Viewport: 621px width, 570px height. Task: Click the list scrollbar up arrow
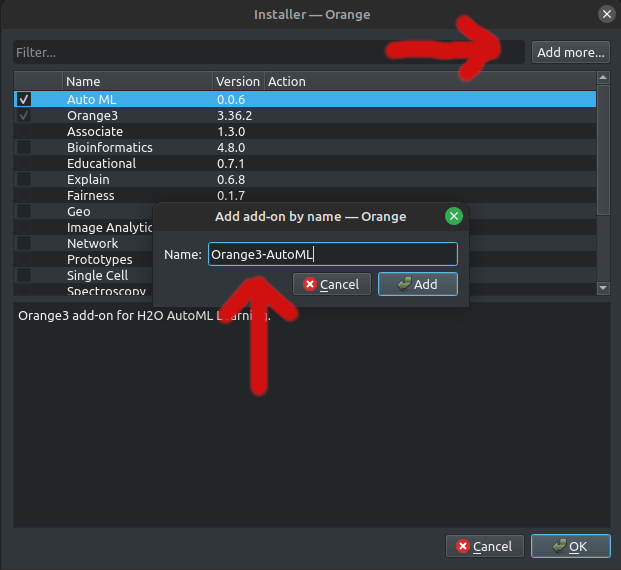pyautogui.click(x=603, y=78)
